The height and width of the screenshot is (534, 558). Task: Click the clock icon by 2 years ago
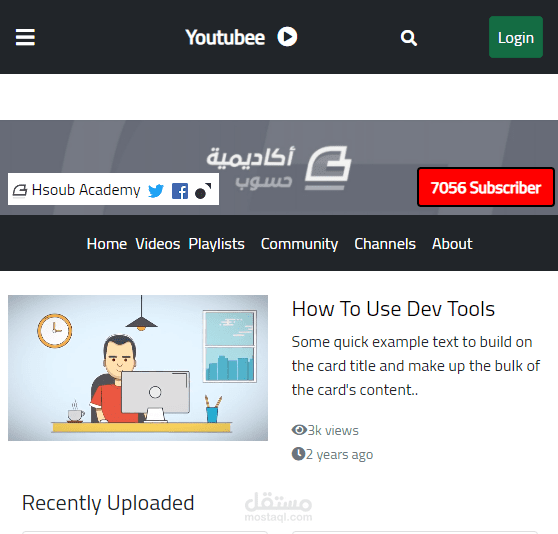pos(298,454)
